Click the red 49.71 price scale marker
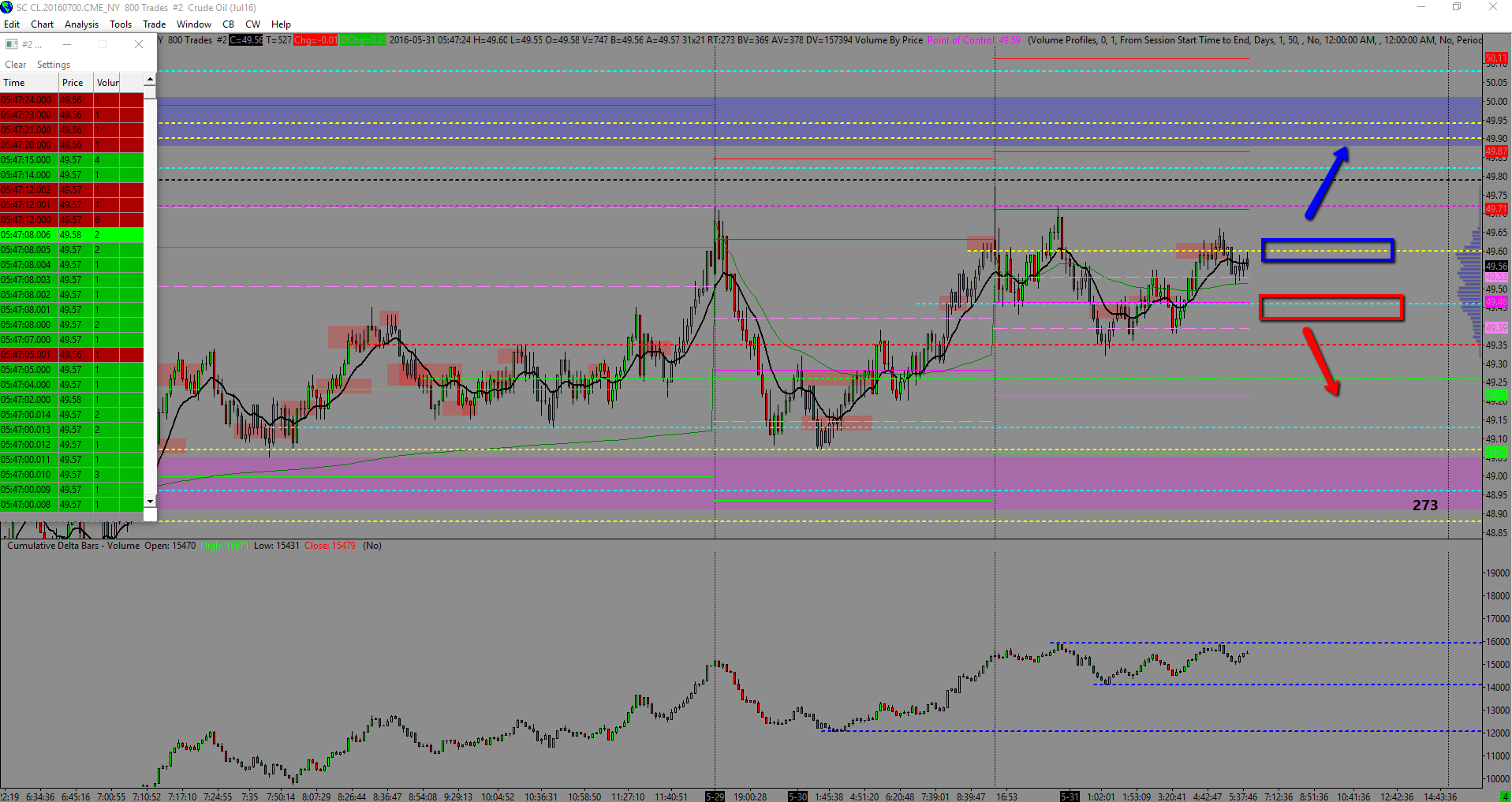 pyautogui.click(x=1496, y=209)
